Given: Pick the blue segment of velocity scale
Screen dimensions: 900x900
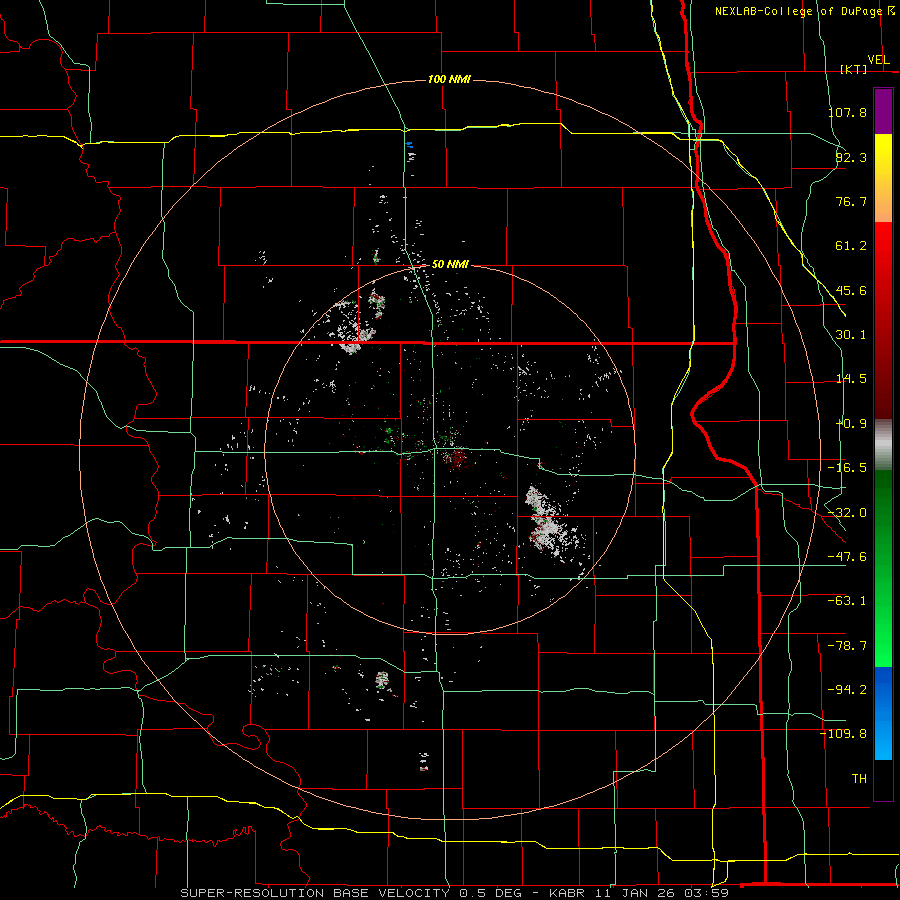Looking at the screenshot, I should [x=883, y=713].
